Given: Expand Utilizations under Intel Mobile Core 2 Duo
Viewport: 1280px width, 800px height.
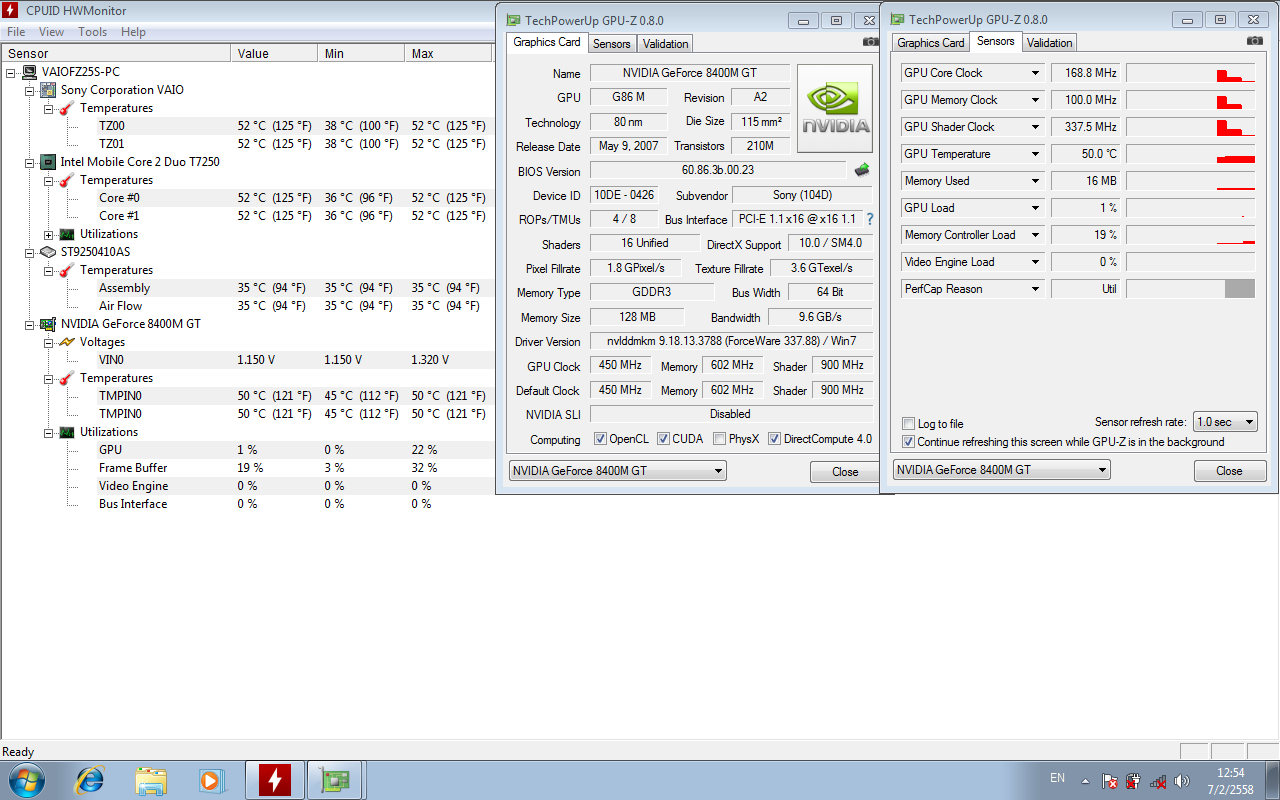Looking at the screenshot, I should (48, 234).
